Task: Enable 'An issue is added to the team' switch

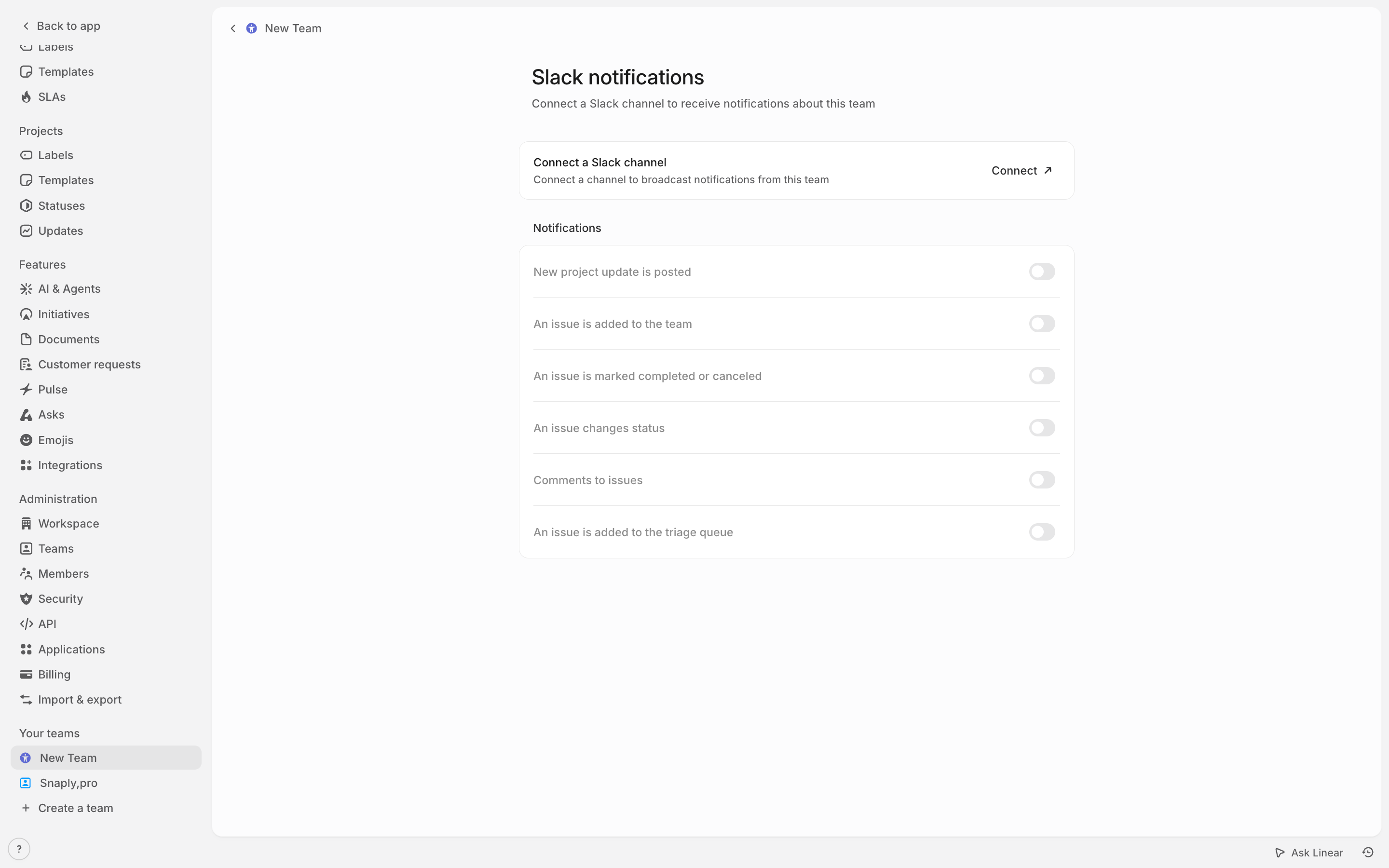Action: [x=1042, y=324]
